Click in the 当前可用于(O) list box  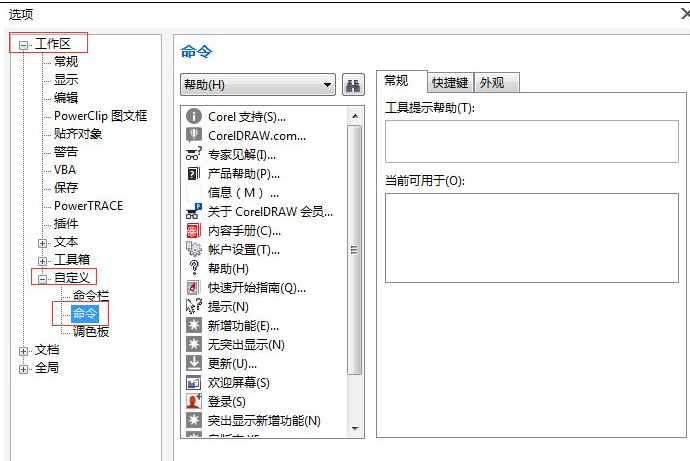click(x=532, y=238)
